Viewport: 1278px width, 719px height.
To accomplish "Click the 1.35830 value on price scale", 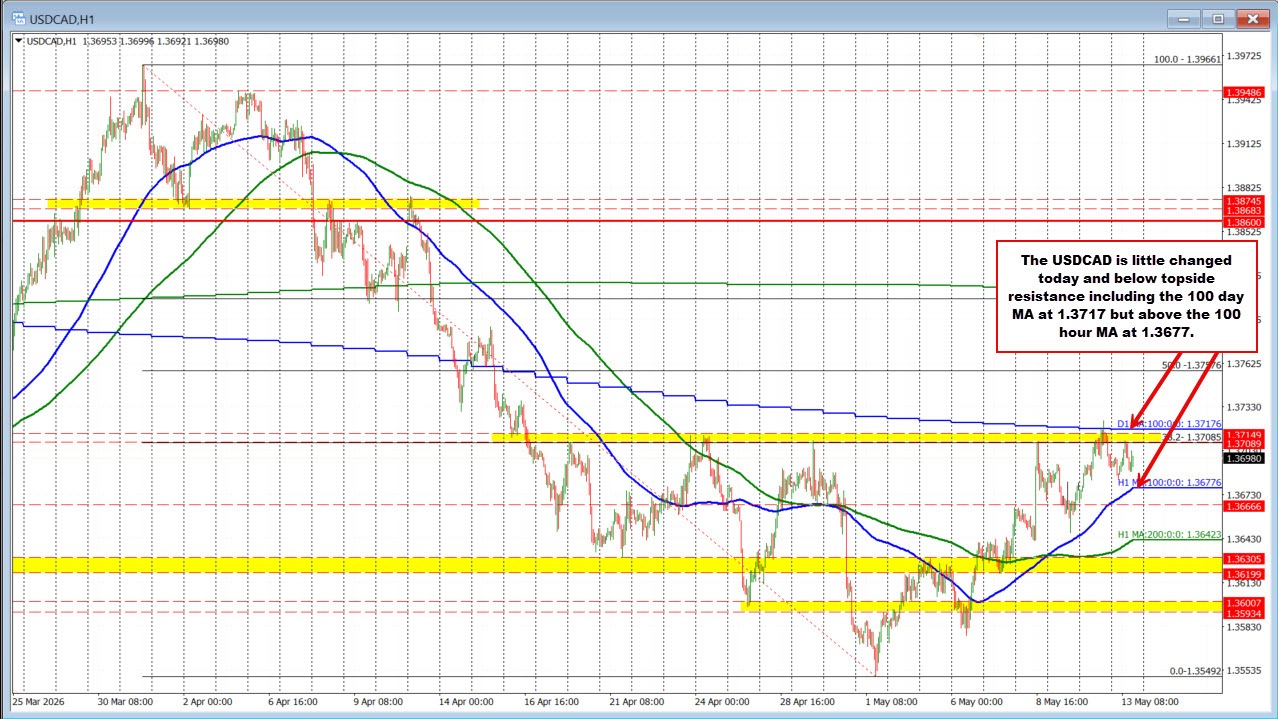I will click(1242, 628).
